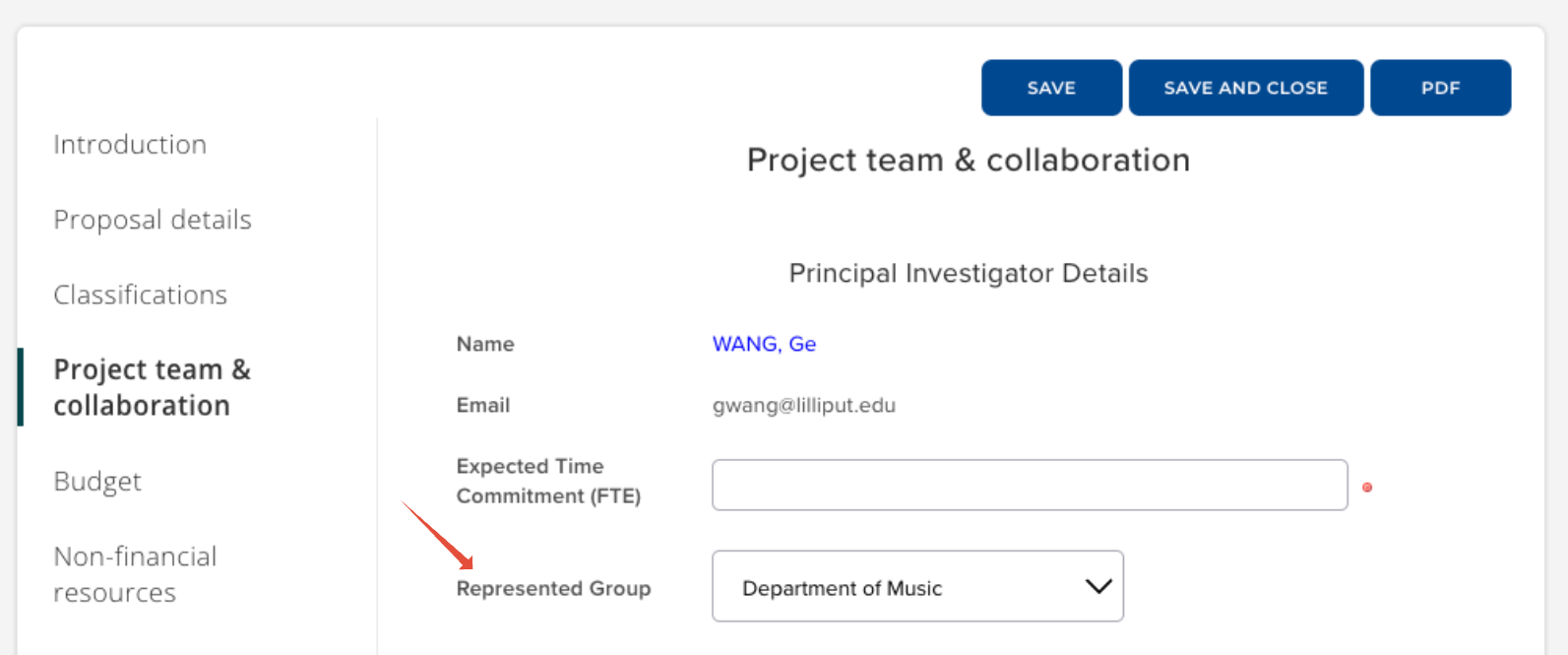Click the Principal Investigator Details heading

click(x=968, y=273)
